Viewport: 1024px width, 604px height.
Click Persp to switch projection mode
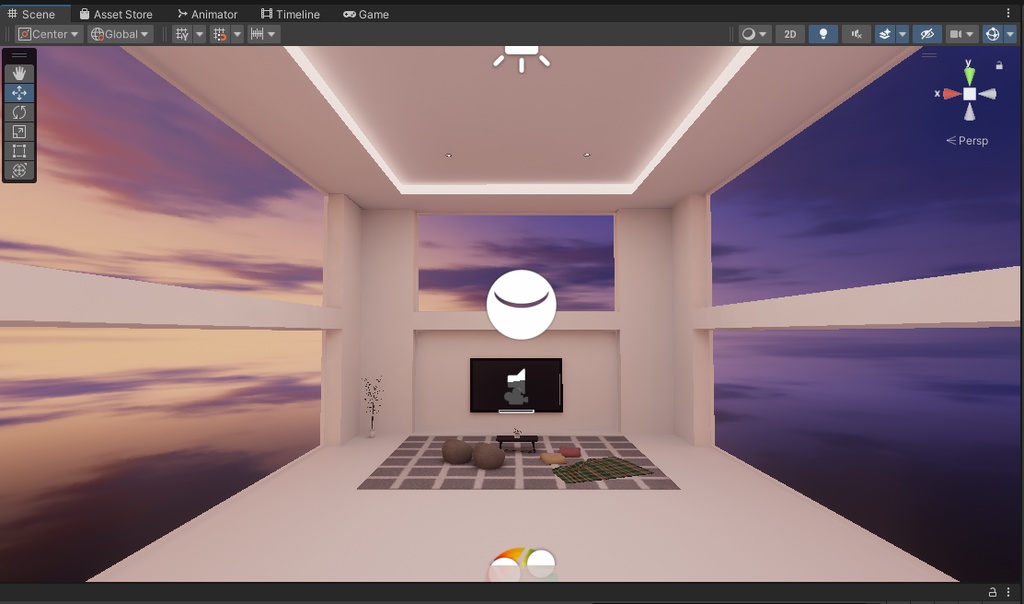pyautogui.click(x=972, y=141)
